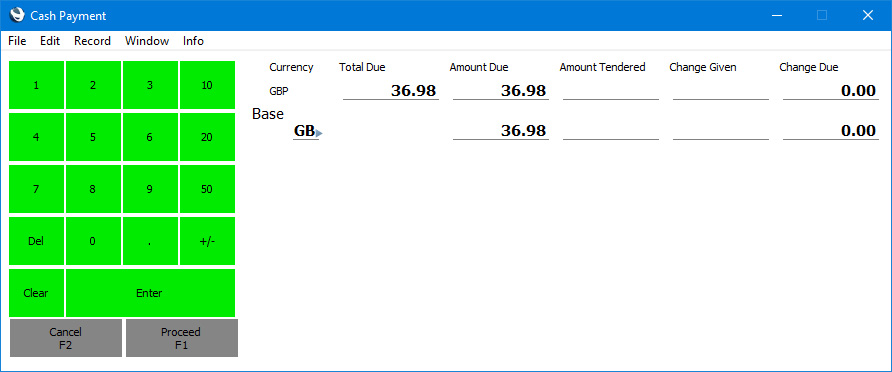Screen dimensions: 892x372
Task: Open the Window menu
Action: [147, 41]
